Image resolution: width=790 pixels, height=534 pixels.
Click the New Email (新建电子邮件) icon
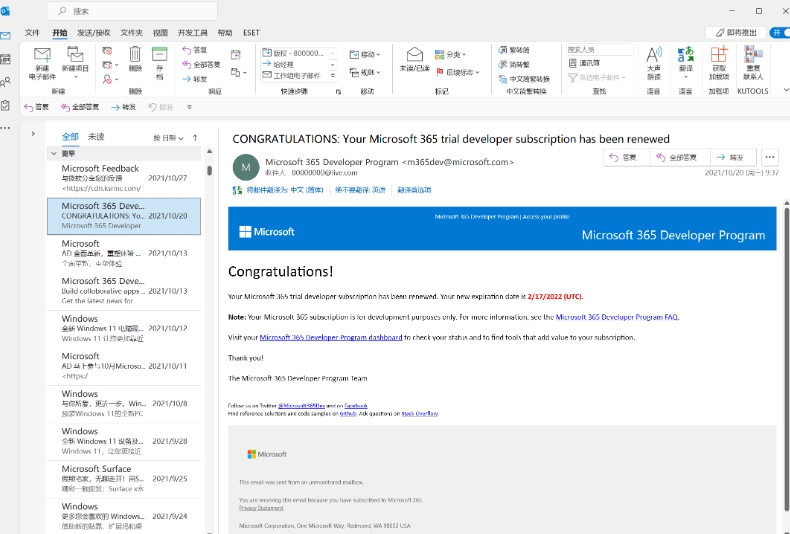click(x=42, y=54)
